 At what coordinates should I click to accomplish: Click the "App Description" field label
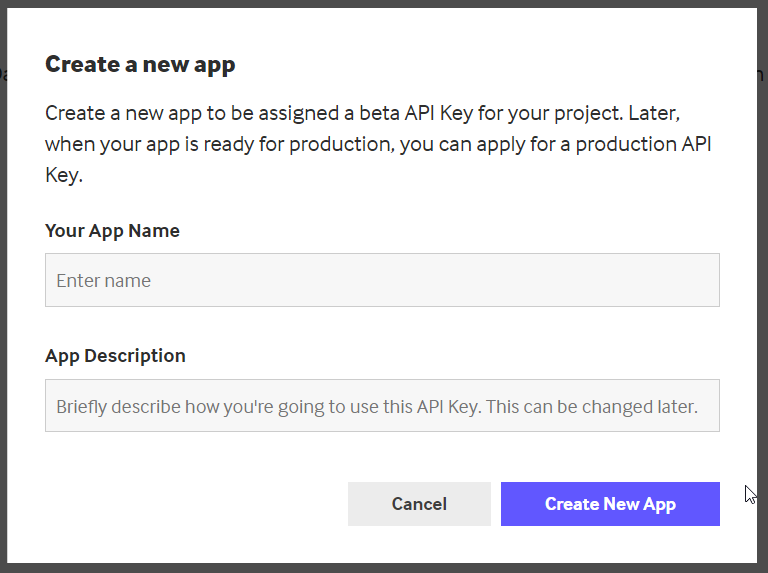[115, 356]
